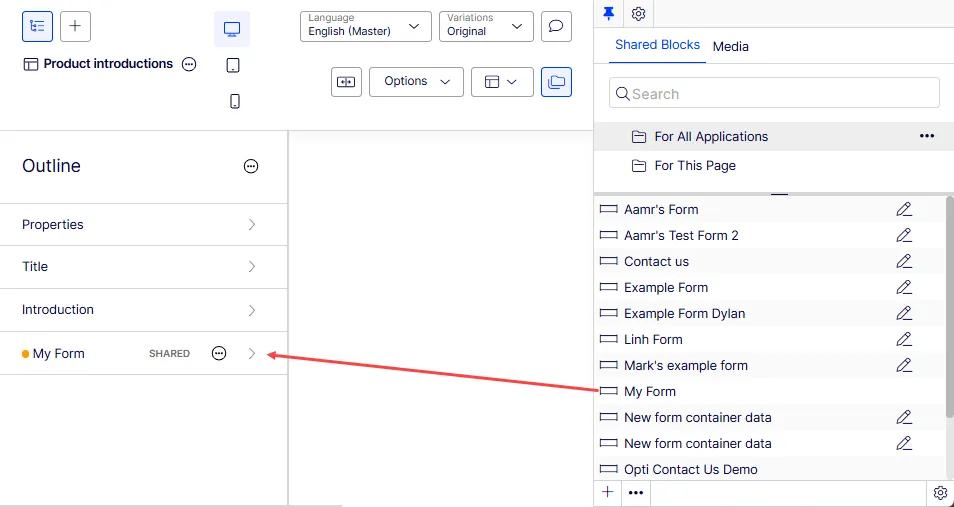The image size is (954, 507).
Task: Add new block with bottom plus icon
Action: [607, 492]
